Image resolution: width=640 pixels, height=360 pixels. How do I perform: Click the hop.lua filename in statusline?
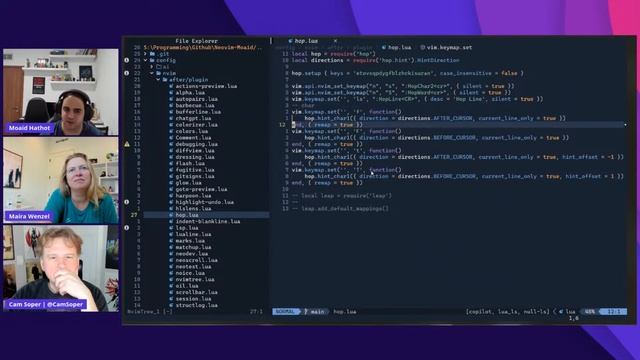[x=345, y=311]
